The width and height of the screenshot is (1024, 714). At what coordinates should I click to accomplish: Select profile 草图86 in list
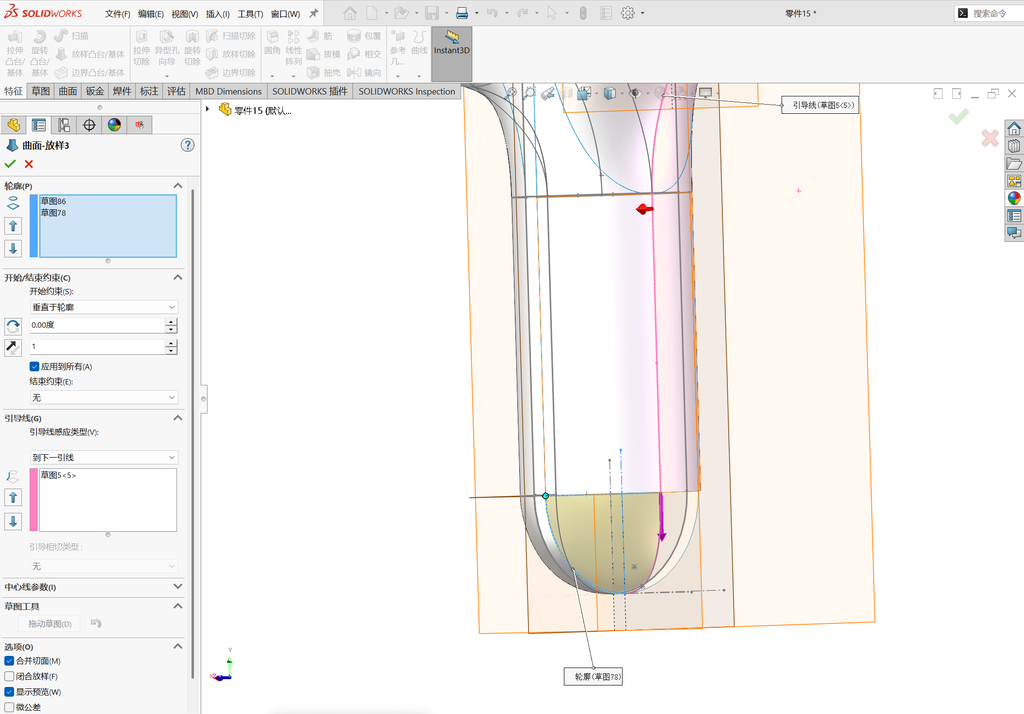pos(54,201)
